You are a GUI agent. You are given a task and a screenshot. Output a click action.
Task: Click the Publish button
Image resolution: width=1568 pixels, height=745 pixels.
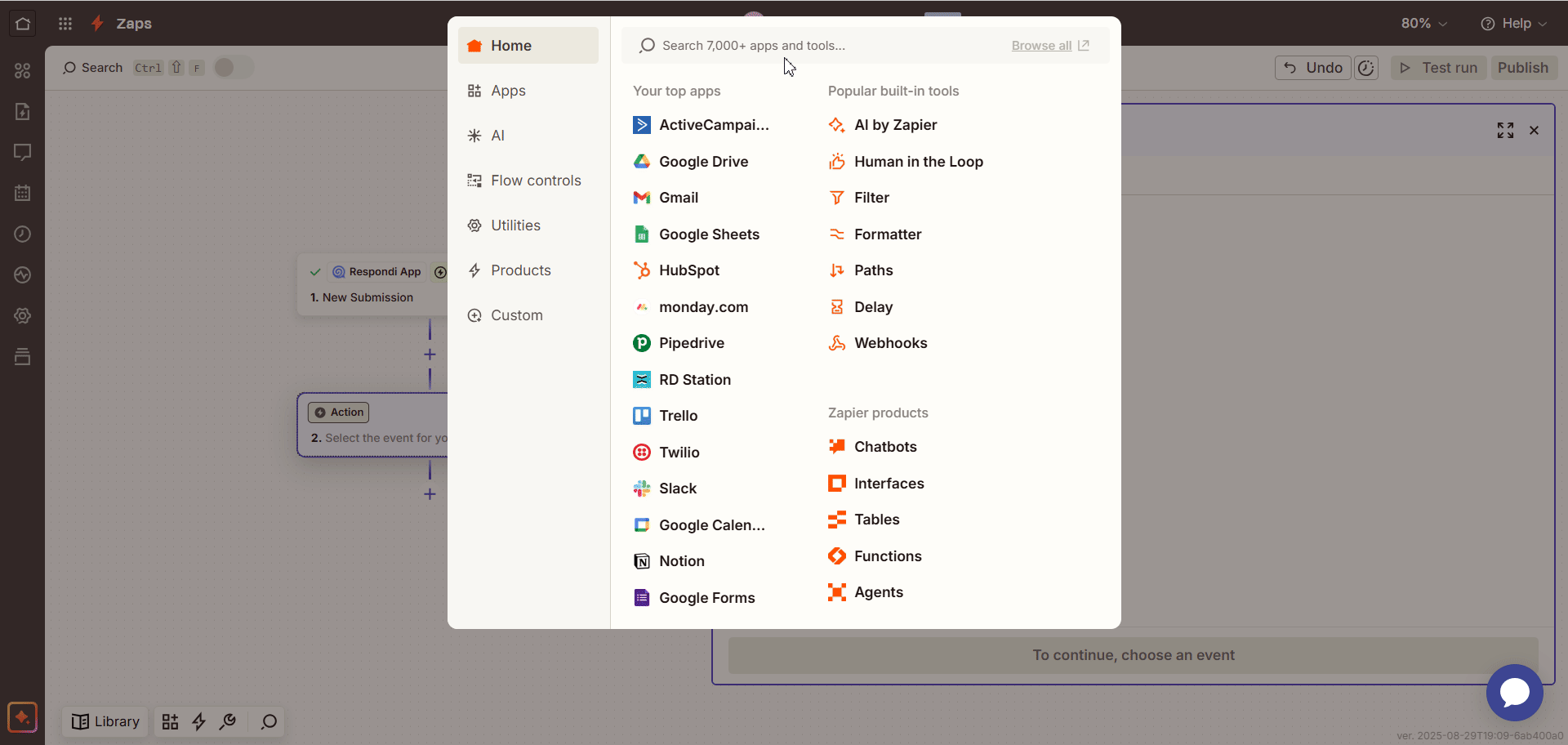point(1523,68)
